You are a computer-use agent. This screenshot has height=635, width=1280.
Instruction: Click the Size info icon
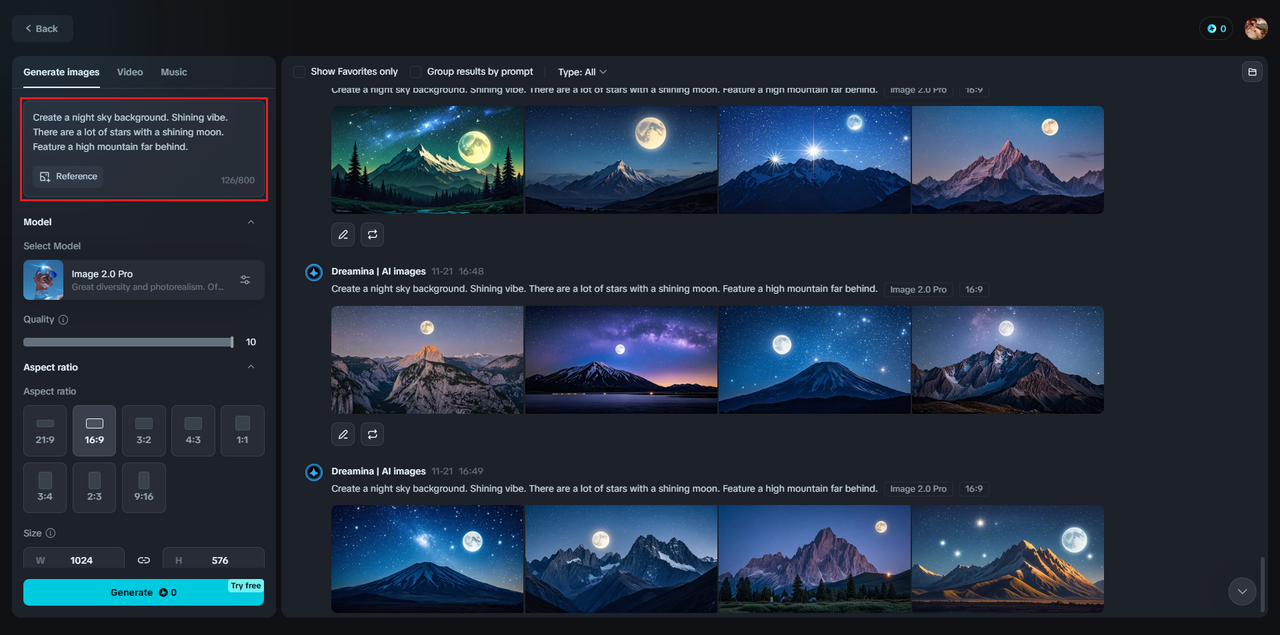(50, 534)
